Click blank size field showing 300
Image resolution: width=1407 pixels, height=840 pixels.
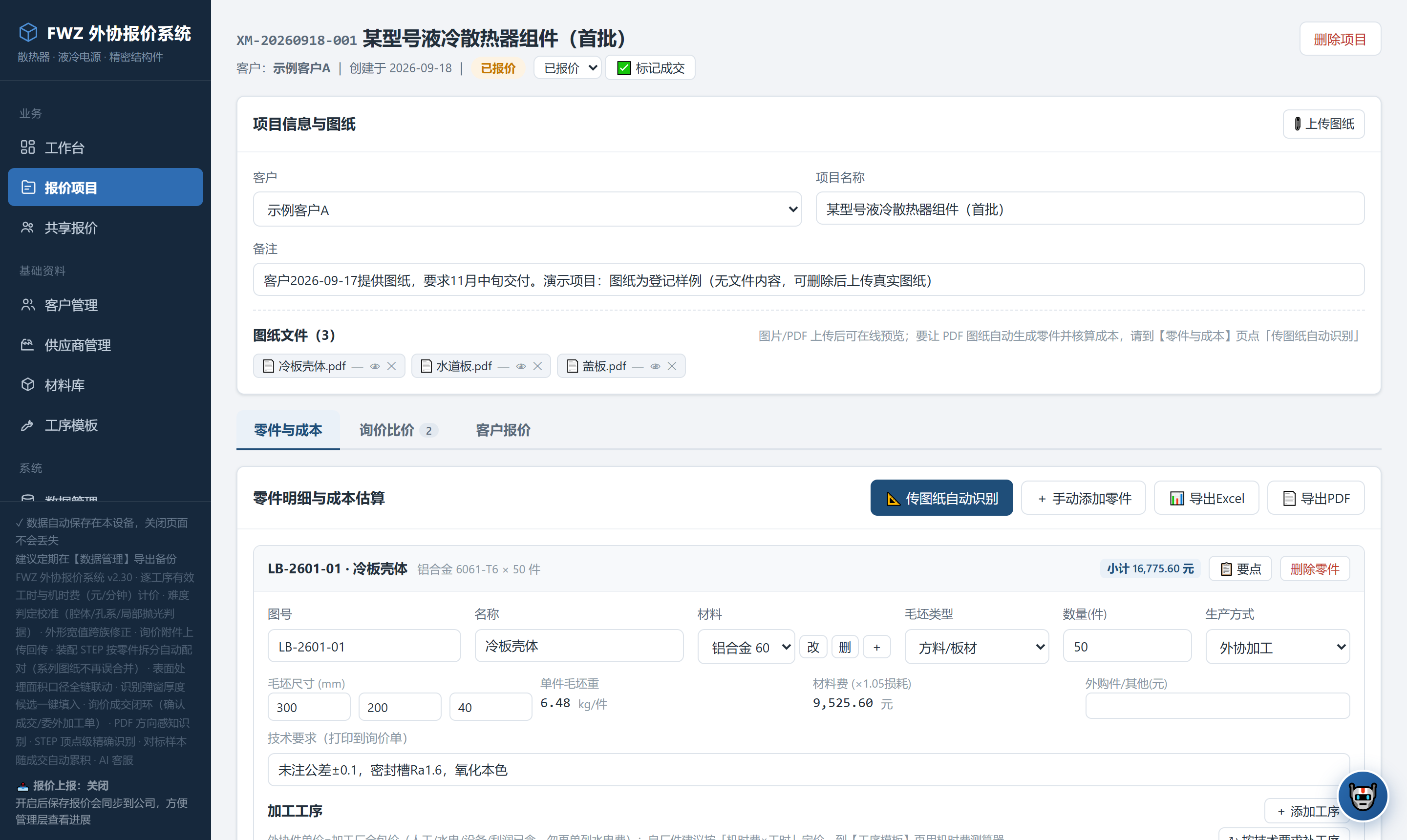tap(309, 707)
